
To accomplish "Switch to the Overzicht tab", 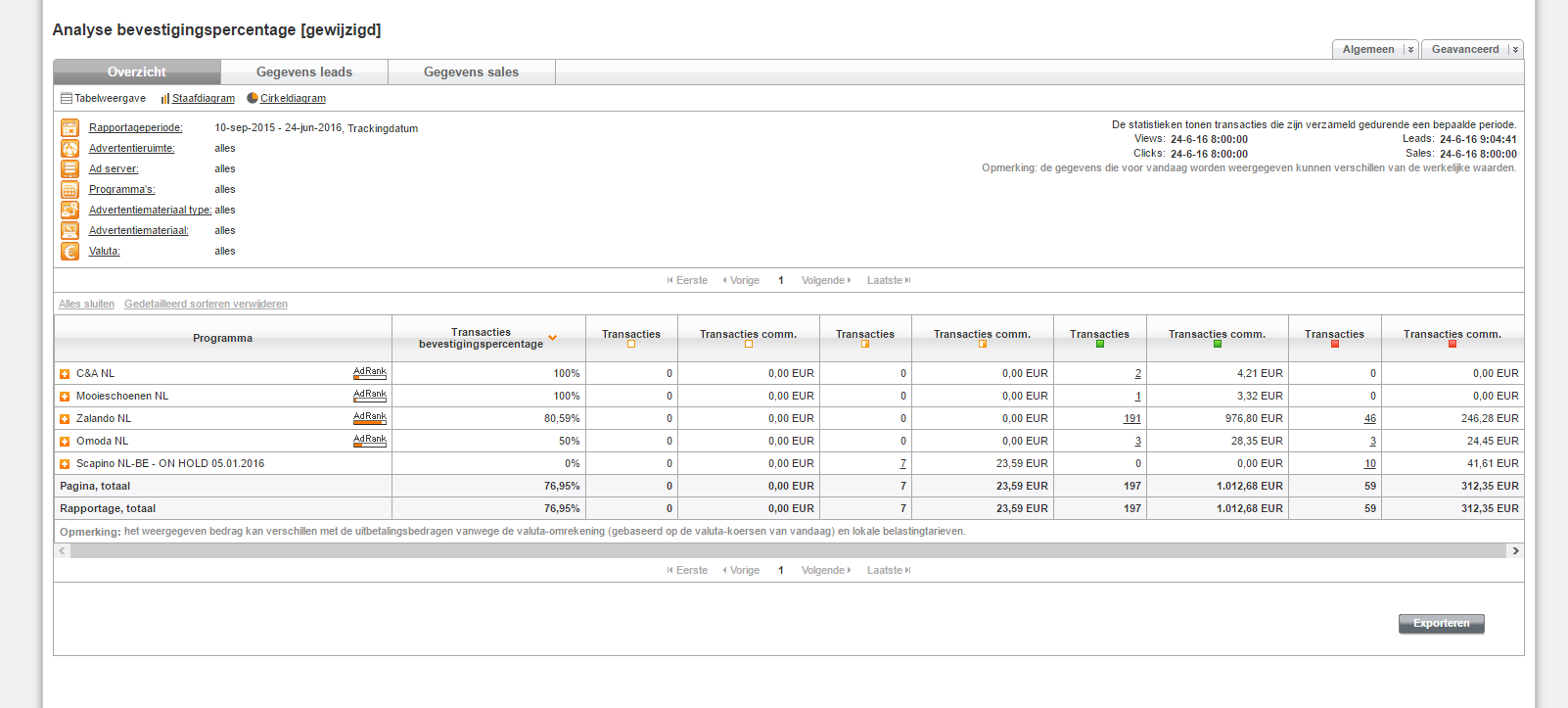I will [x=137, y=72].
